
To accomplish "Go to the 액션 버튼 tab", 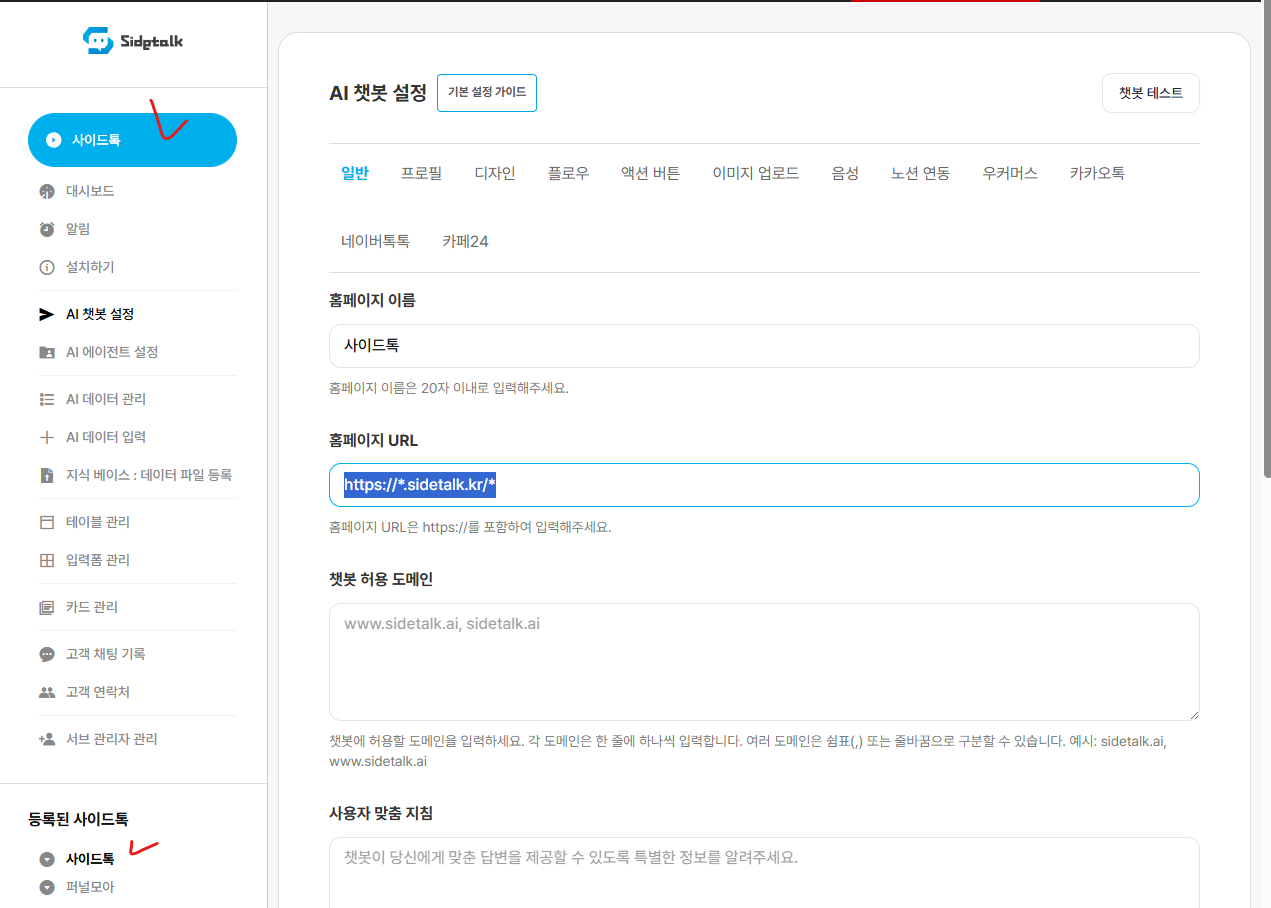I will click(651, 173).
